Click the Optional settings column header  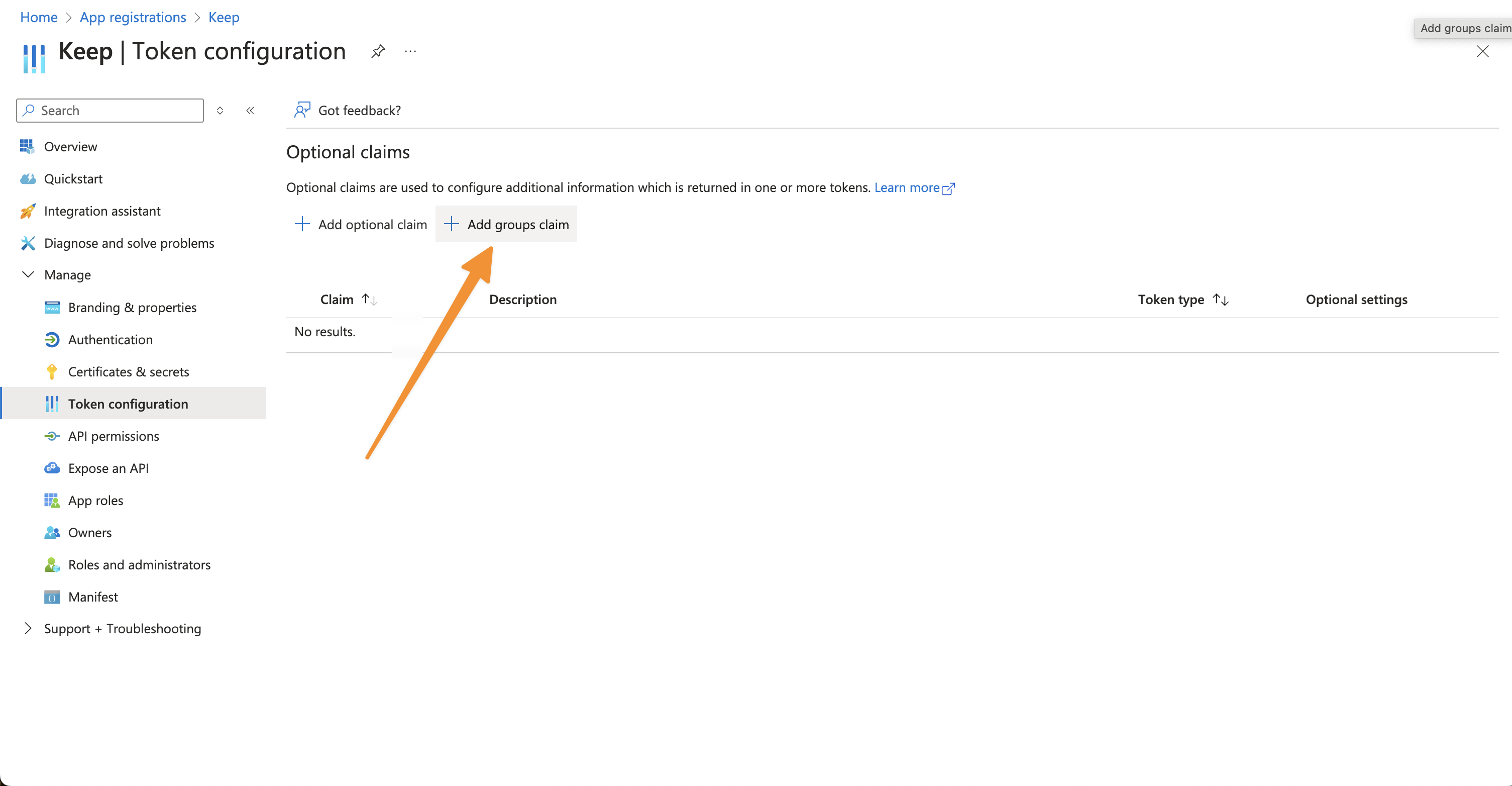(x=1356, y=300)
